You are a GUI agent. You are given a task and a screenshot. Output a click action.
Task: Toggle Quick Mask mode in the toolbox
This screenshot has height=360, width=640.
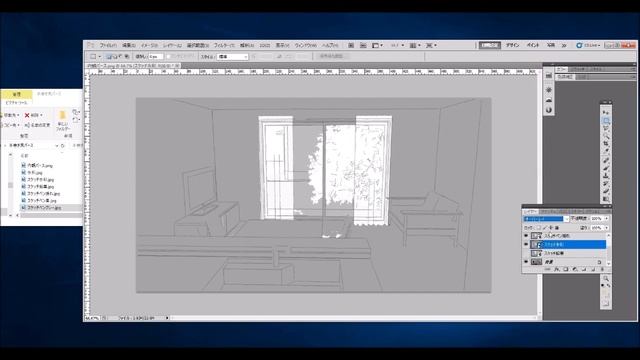[606, 303]
